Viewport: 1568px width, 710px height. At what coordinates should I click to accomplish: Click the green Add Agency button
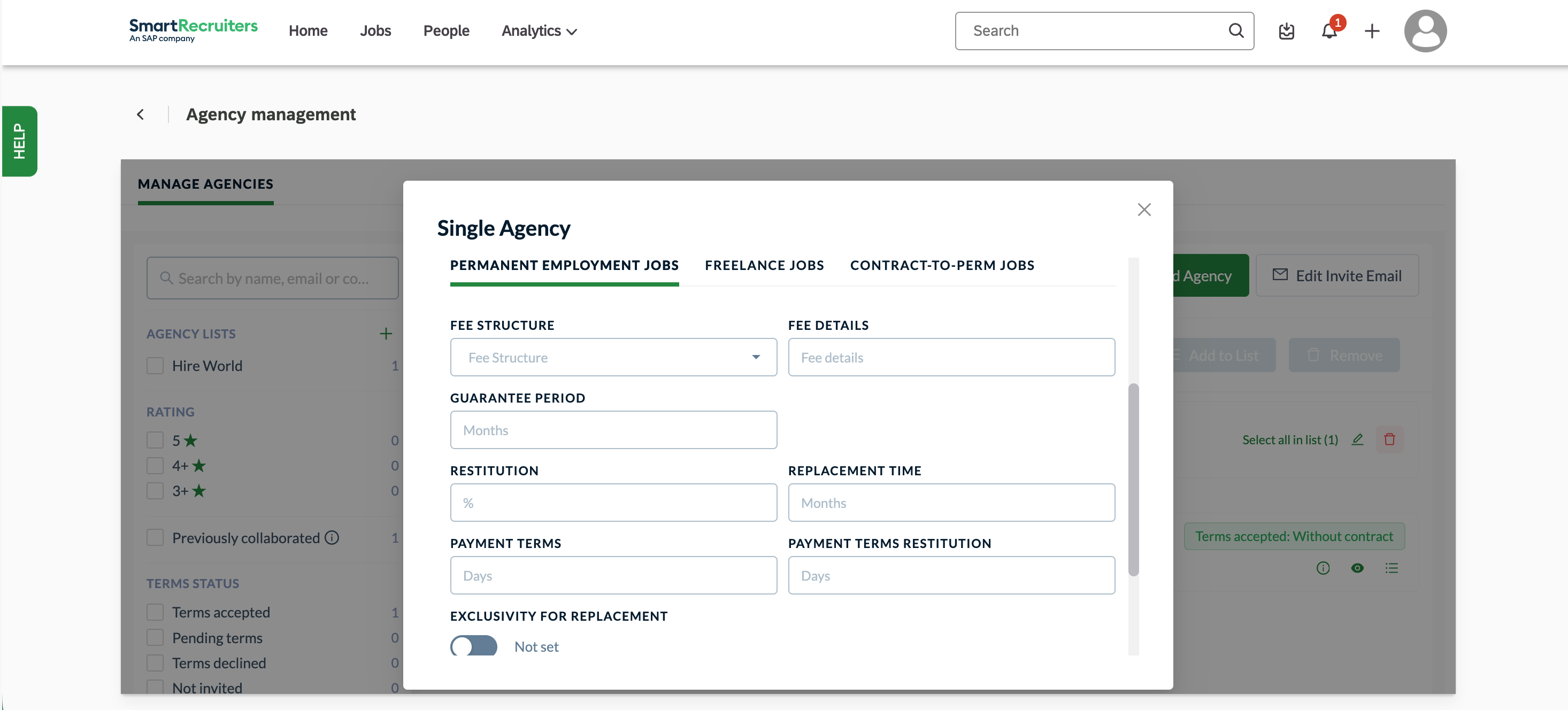1211,275
